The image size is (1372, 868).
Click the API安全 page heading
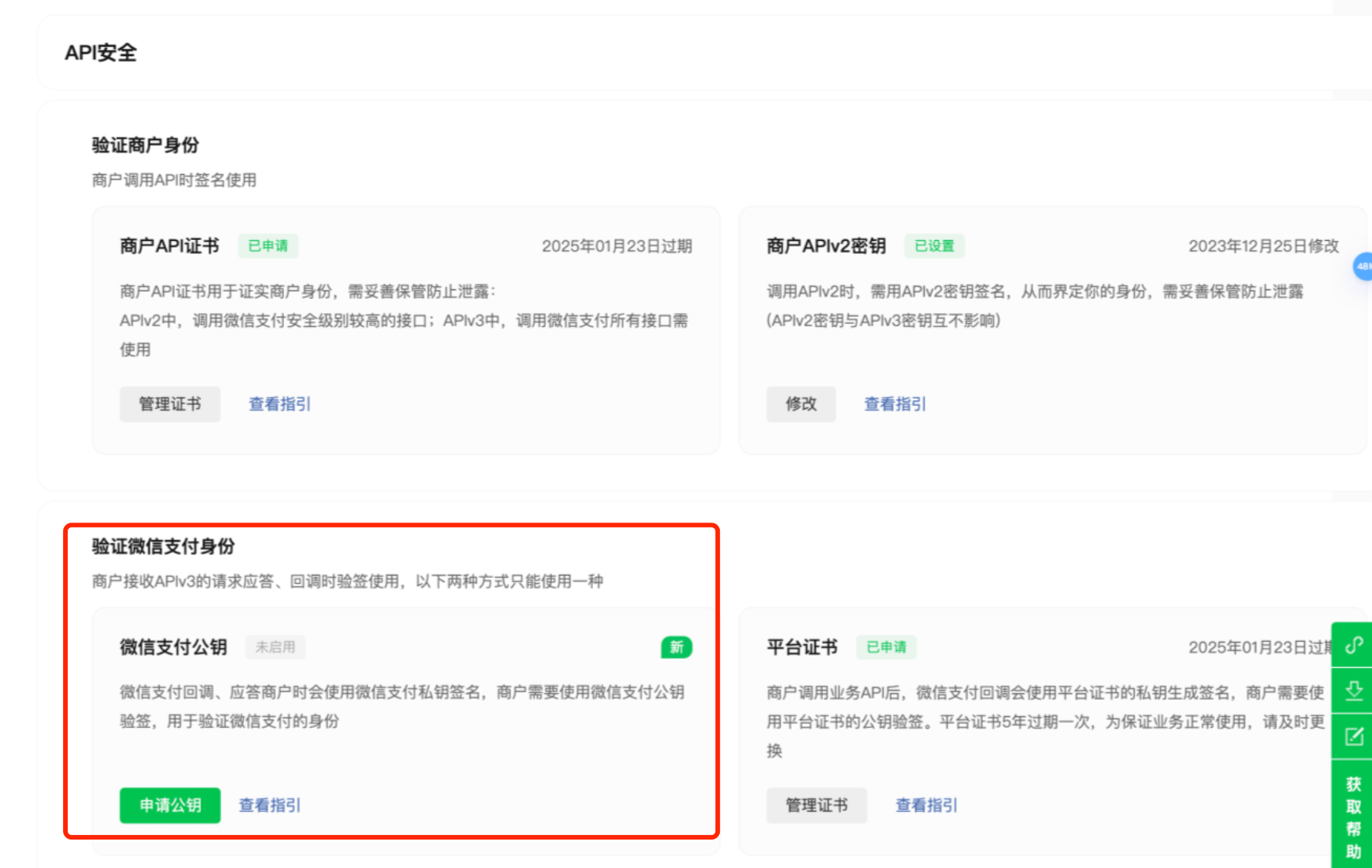[x=101, y=52]
